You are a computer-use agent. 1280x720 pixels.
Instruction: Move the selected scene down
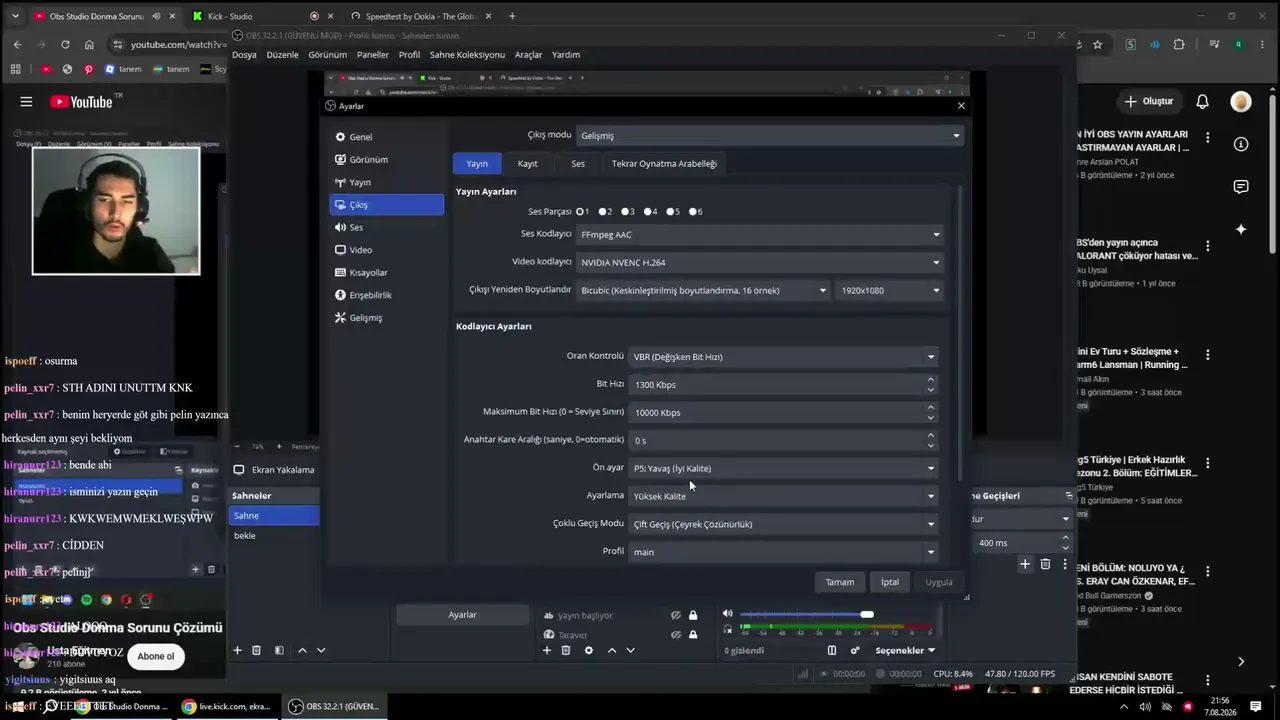[321, 650]
